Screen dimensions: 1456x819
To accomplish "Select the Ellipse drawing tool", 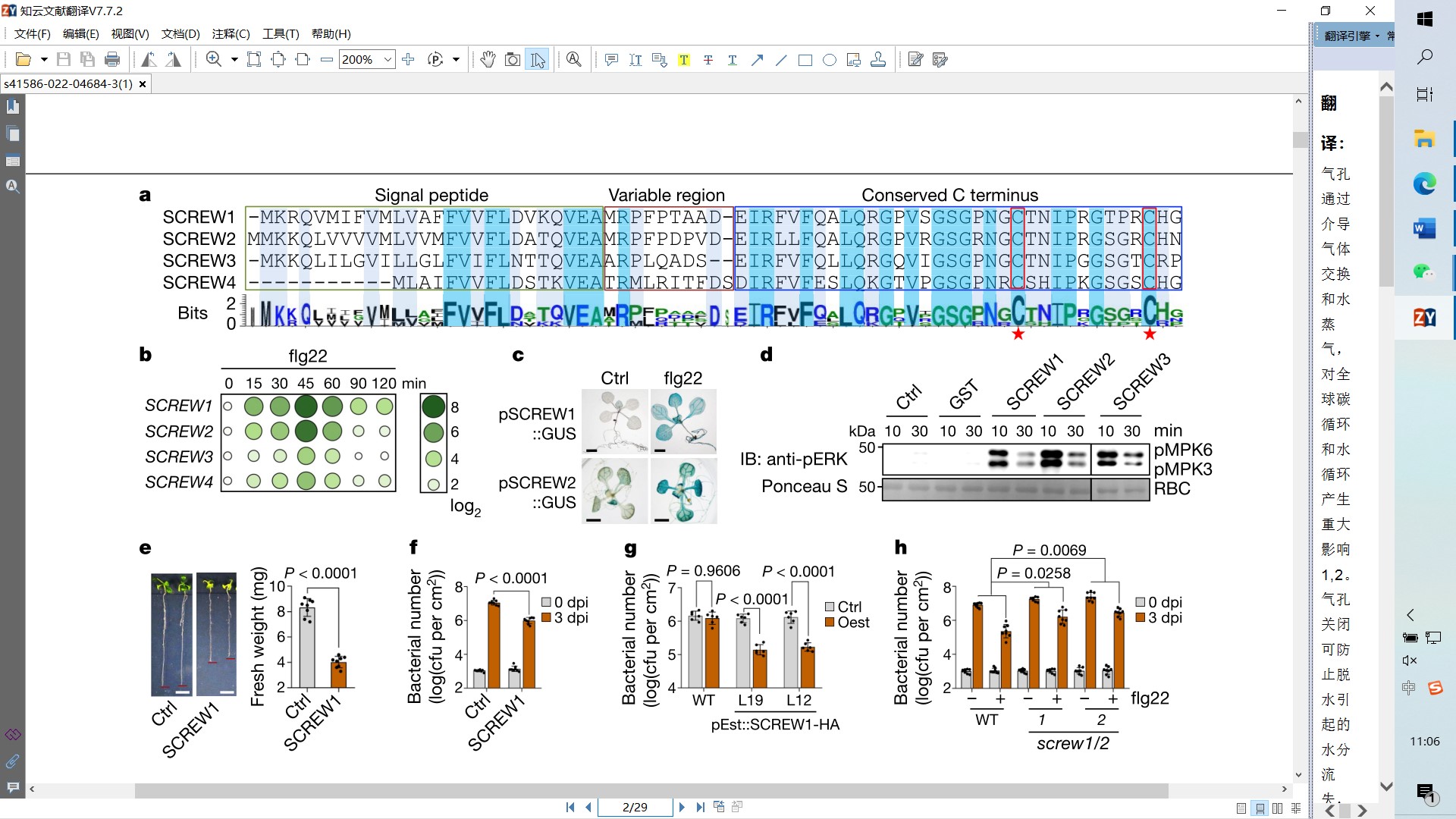I will click(830, 60).
